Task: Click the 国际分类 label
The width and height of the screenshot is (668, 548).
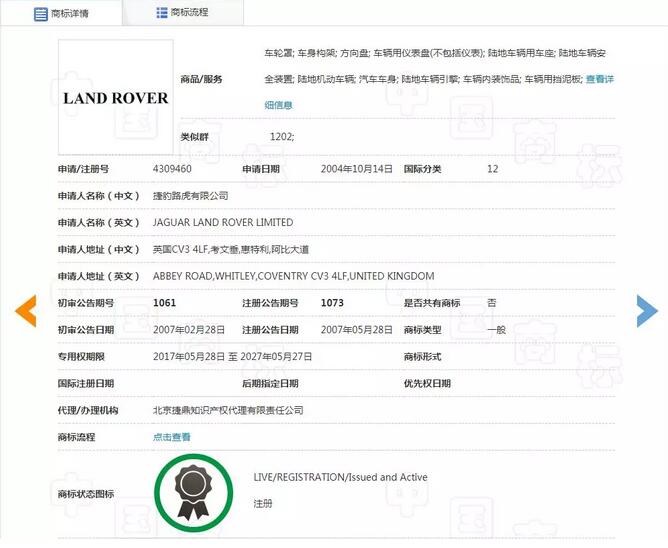Action: (423, 169)
